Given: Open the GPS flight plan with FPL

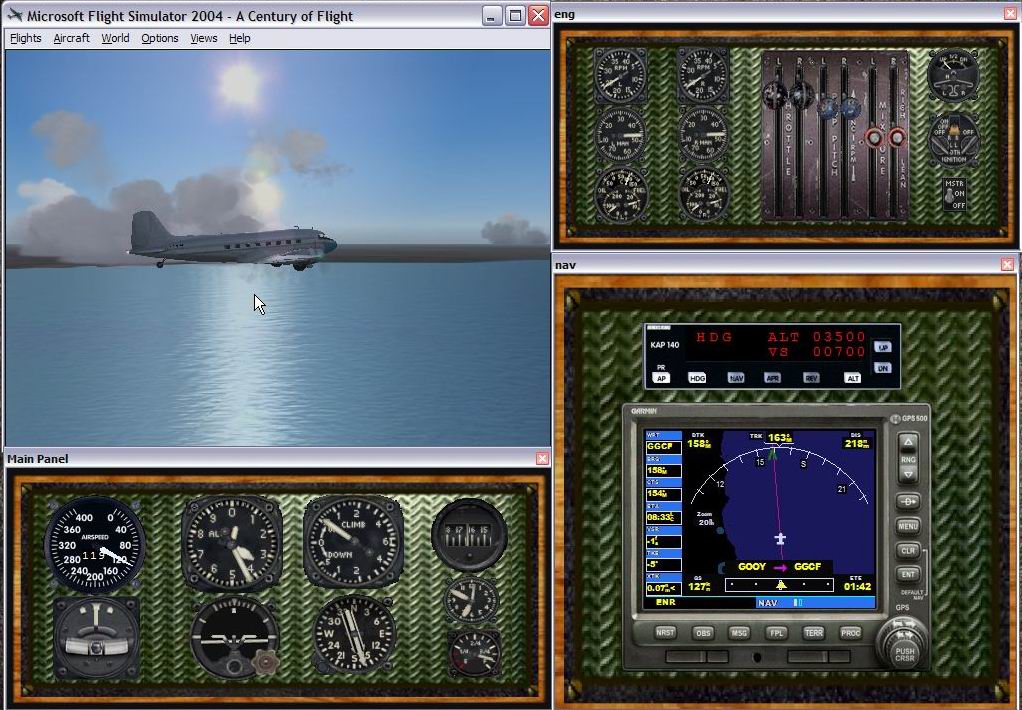Looking at the screenshot, I should (775, 633).
